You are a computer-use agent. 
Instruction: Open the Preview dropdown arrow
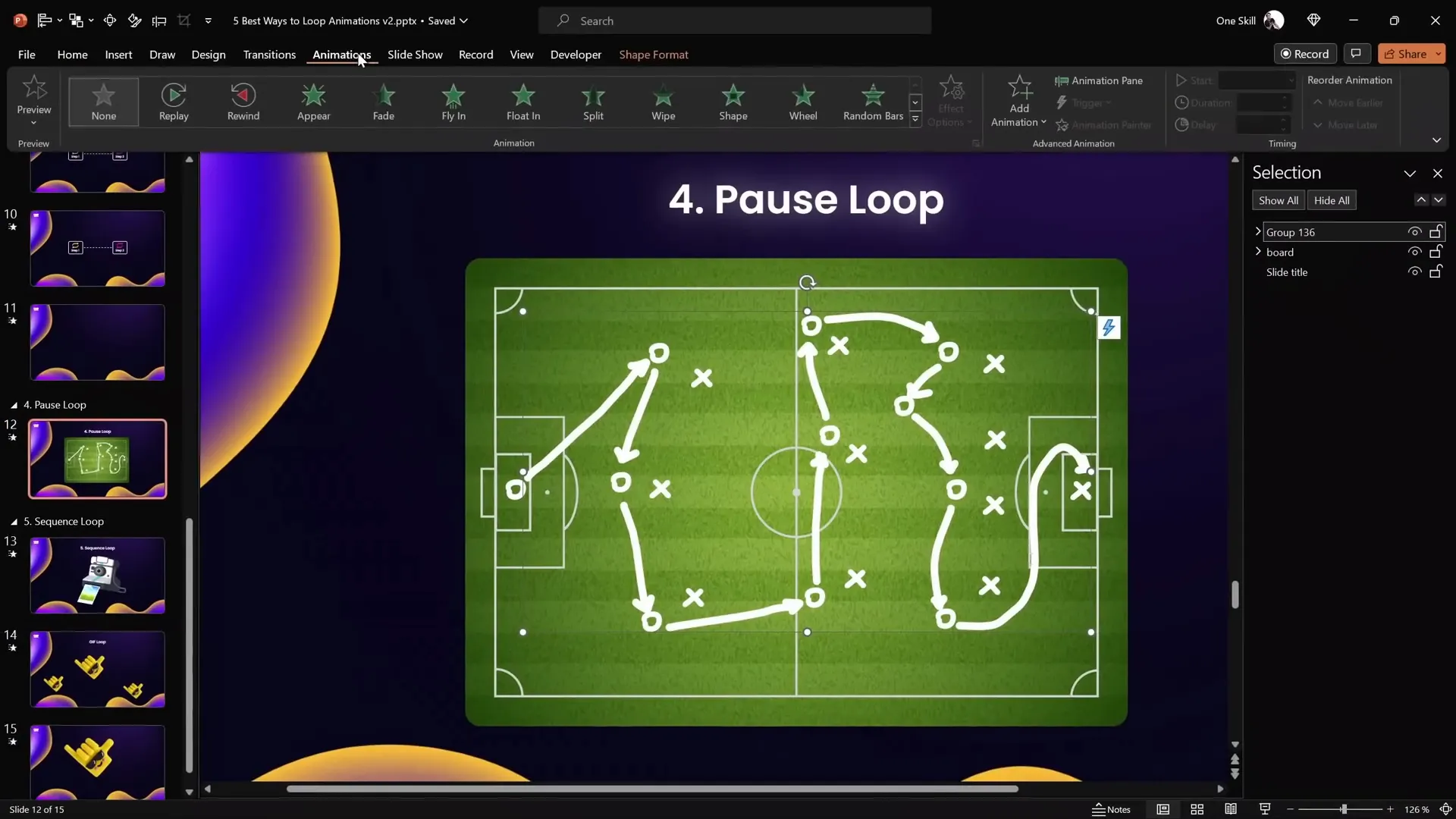click(x=34, y=122)
